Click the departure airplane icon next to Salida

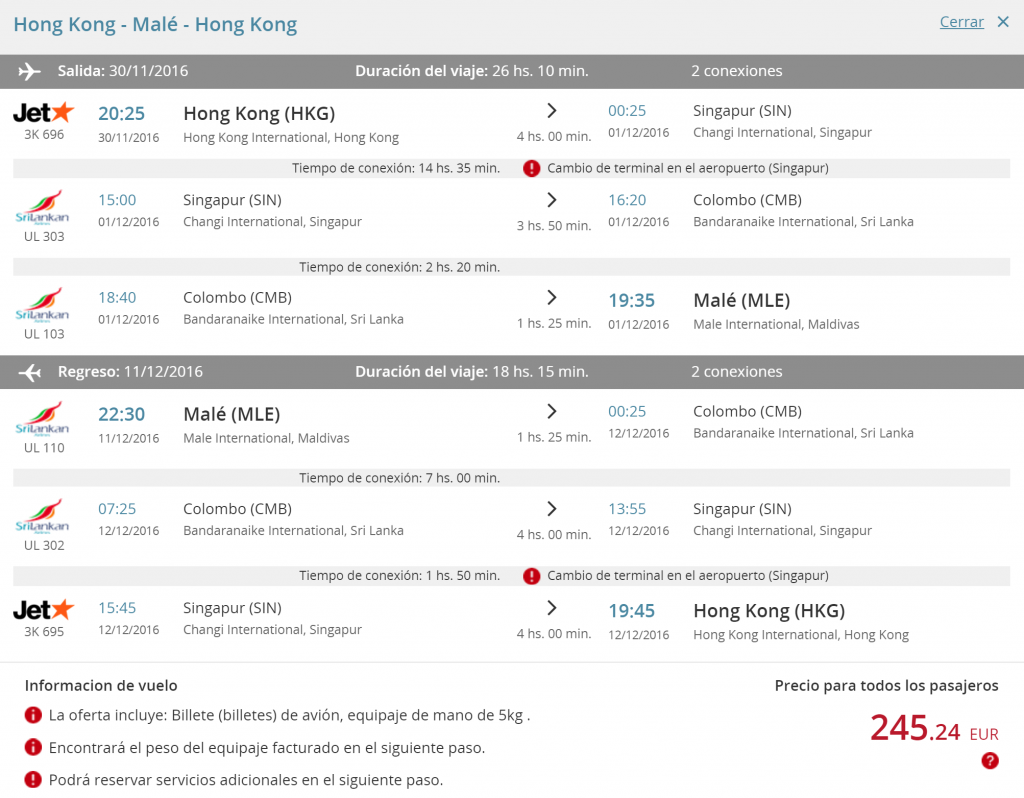[x=29, y=71]
